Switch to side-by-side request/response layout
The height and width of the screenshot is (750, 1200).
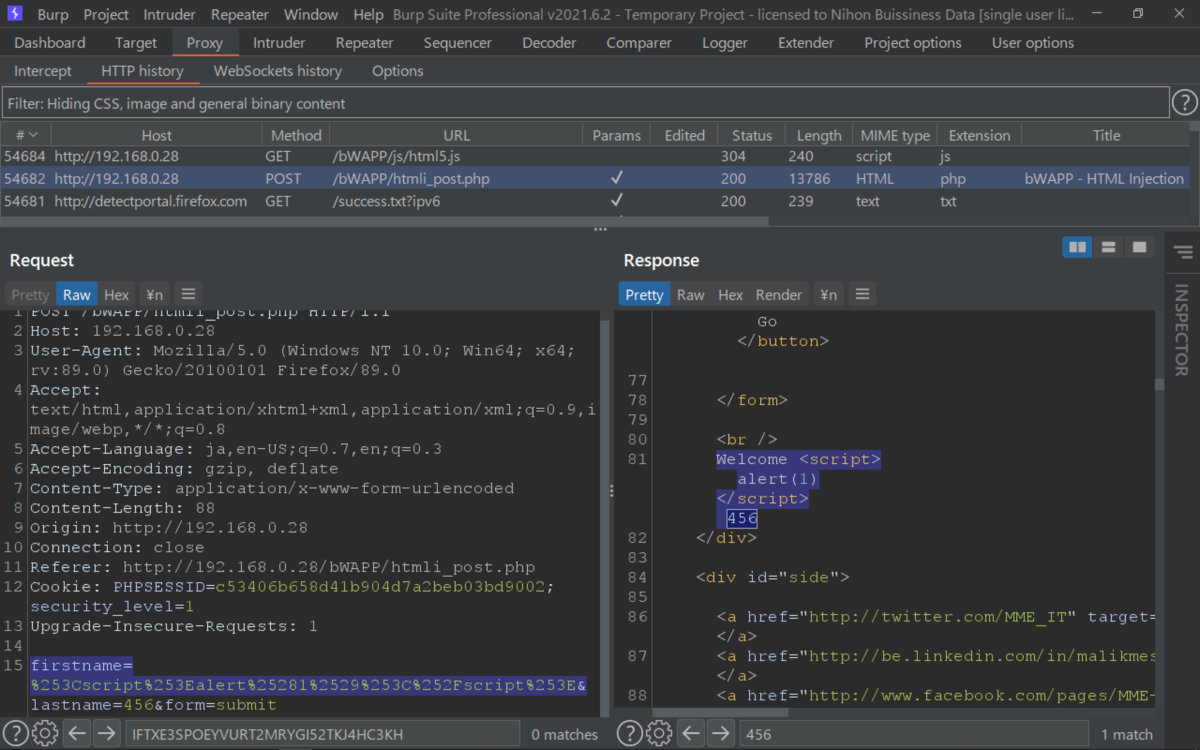(x=1077, y=247)
